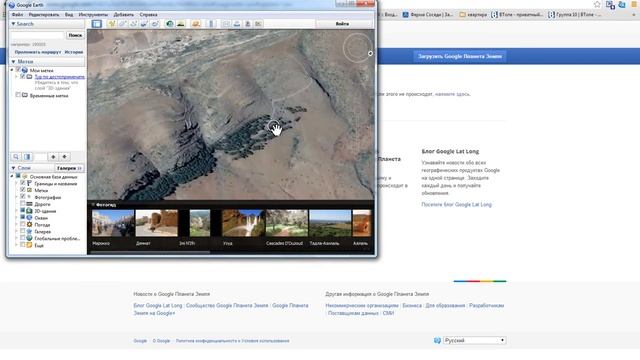Viewport: 640px width, 360px height.
Task: Open the Cascades D'Ouzoud photo thumbnail
Action: 287,223
